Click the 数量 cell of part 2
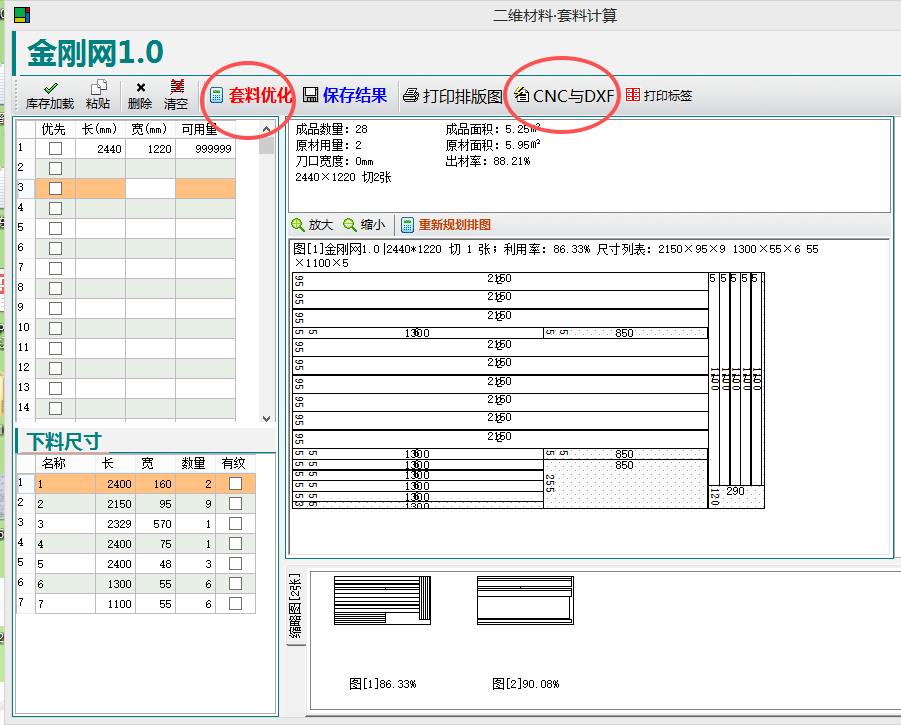 (x=195, y=504)
